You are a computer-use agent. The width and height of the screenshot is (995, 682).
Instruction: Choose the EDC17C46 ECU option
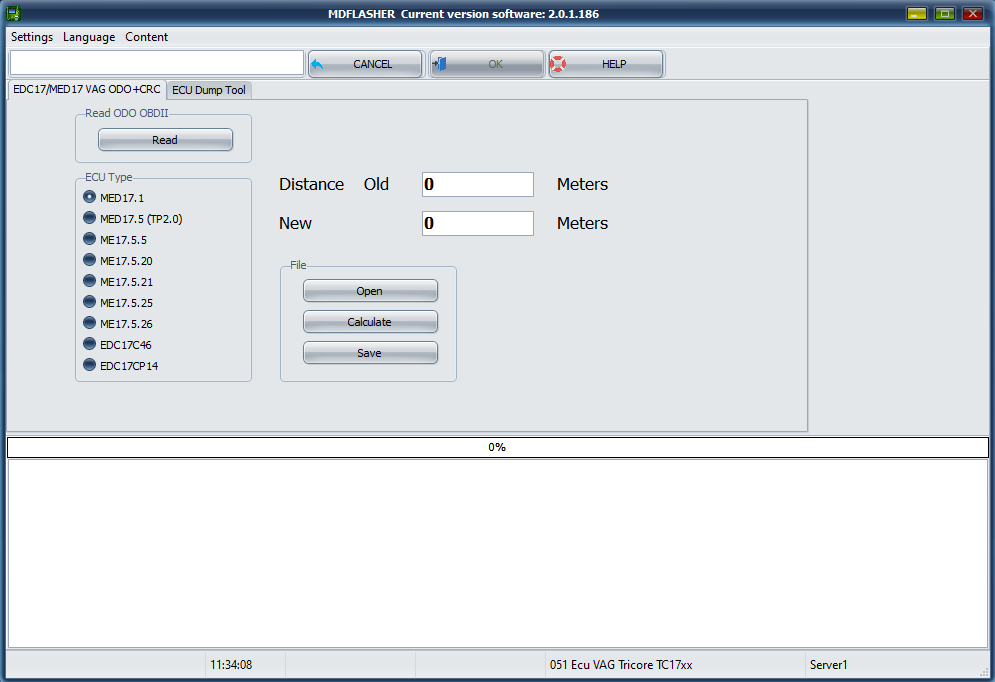90,345
